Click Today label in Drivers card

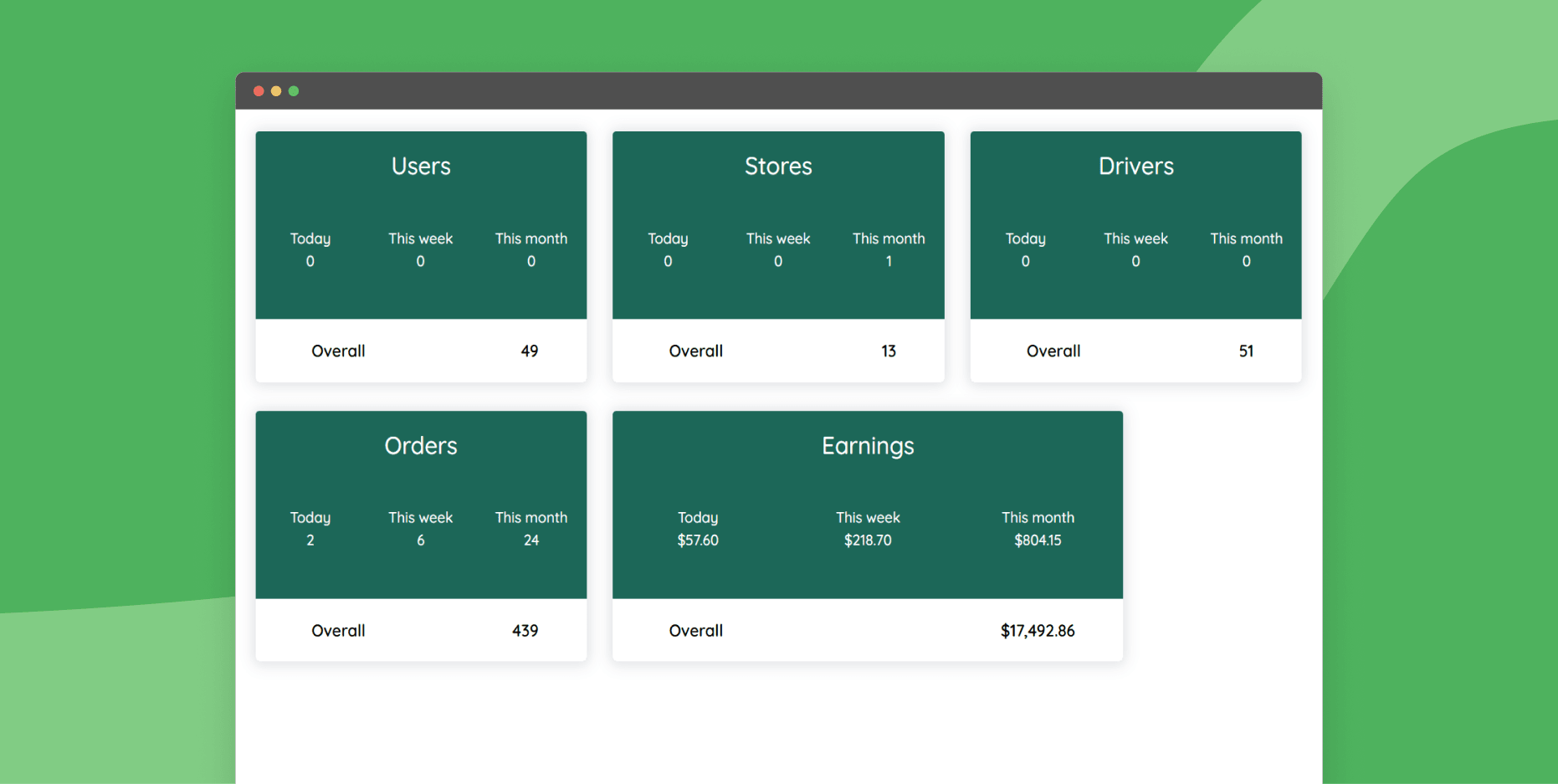[x=1026, y=239]
